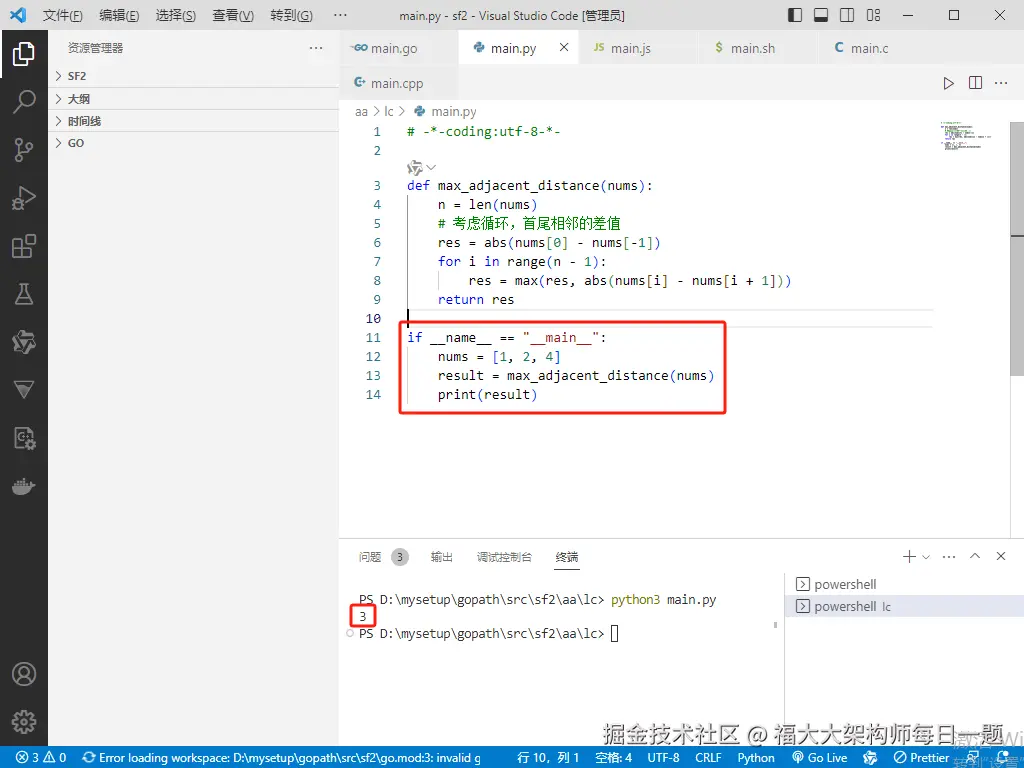The height and width of the screenshot is (768, 1024).
Task: Open the Explorer views-and-more-actions ellipsis
Action: pyautogui.click(x=316, y=48)
